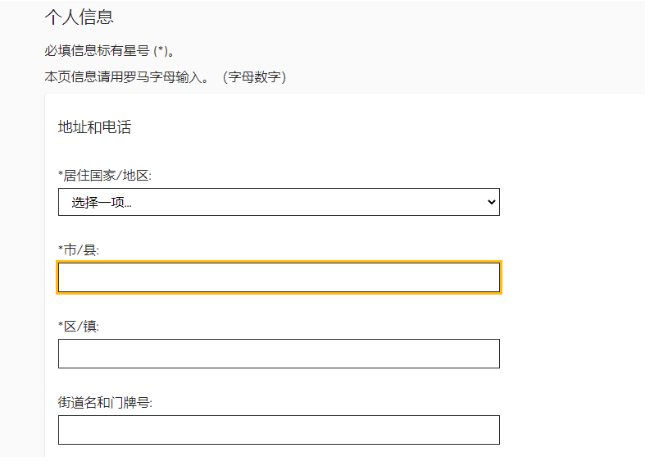
Task: Click the asterisk before 市/县
Action: (61, 249)
